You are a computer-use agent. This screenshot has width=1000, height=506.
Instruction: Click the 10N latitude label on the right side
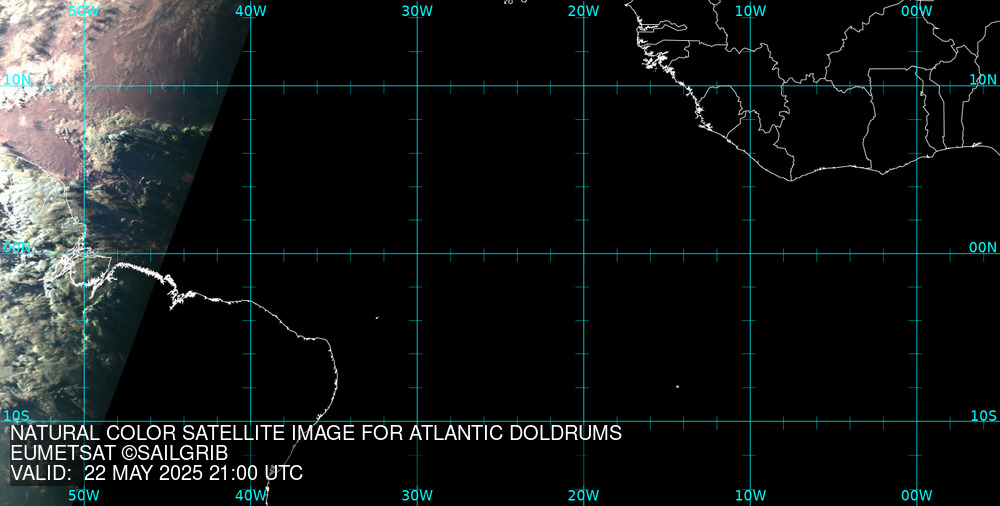[983, 80]
